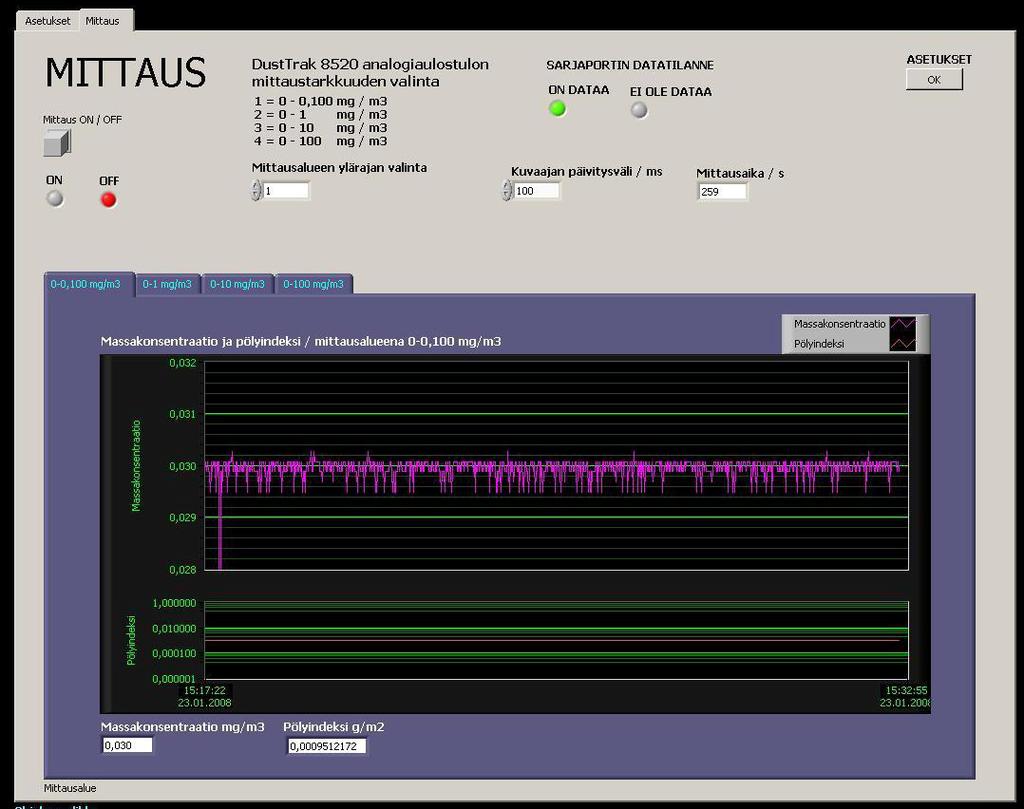Click the SARJAPORTIN DATATILANNE heading
1024x809 pixels.
click(630, 65)
